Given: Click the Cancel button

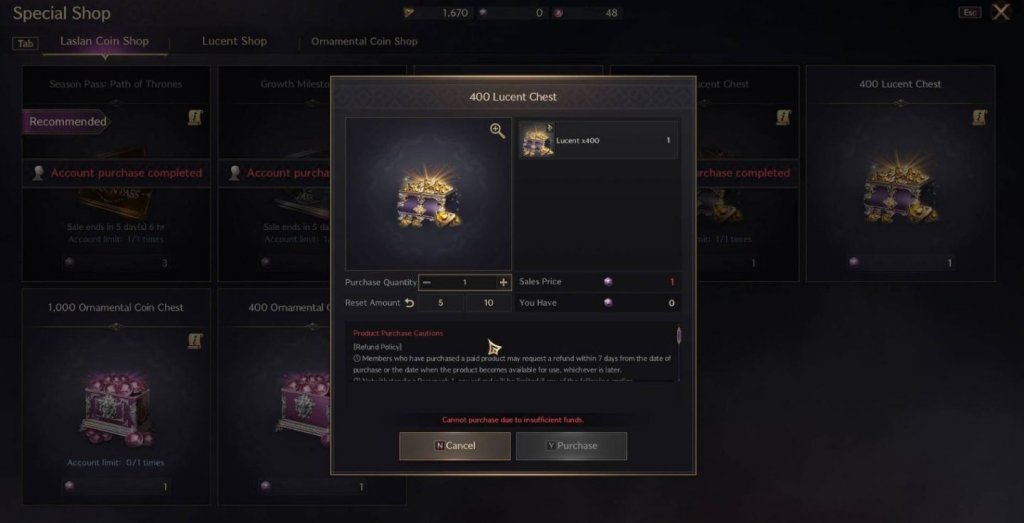Looking at the screenshot, I should click(455, 446).
